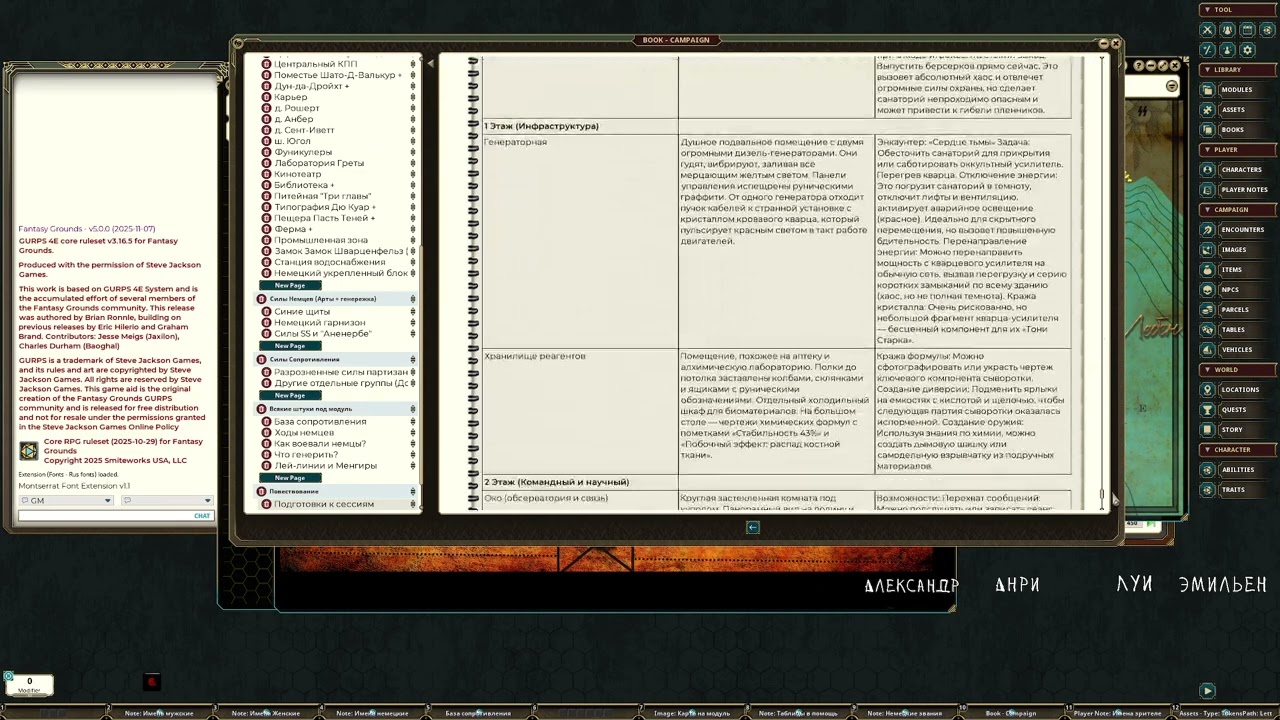Click New Page under Силы Немцев chapter
This screenshot has height=720, width=1280.
[x=290, y=346]
